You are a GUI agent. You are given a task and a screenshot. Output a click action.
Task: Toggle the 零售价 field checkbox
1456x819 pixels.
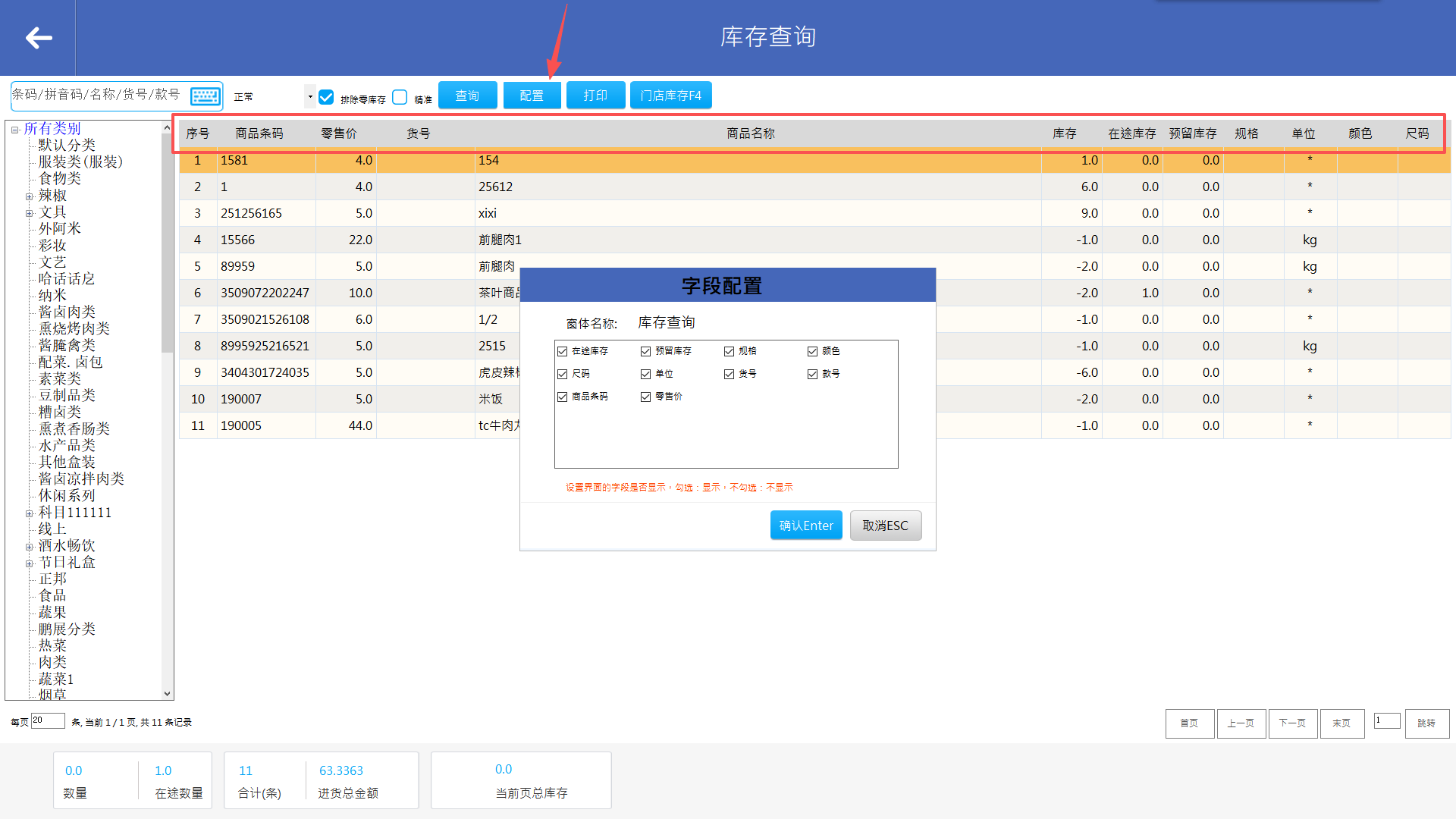pos(646,397)
